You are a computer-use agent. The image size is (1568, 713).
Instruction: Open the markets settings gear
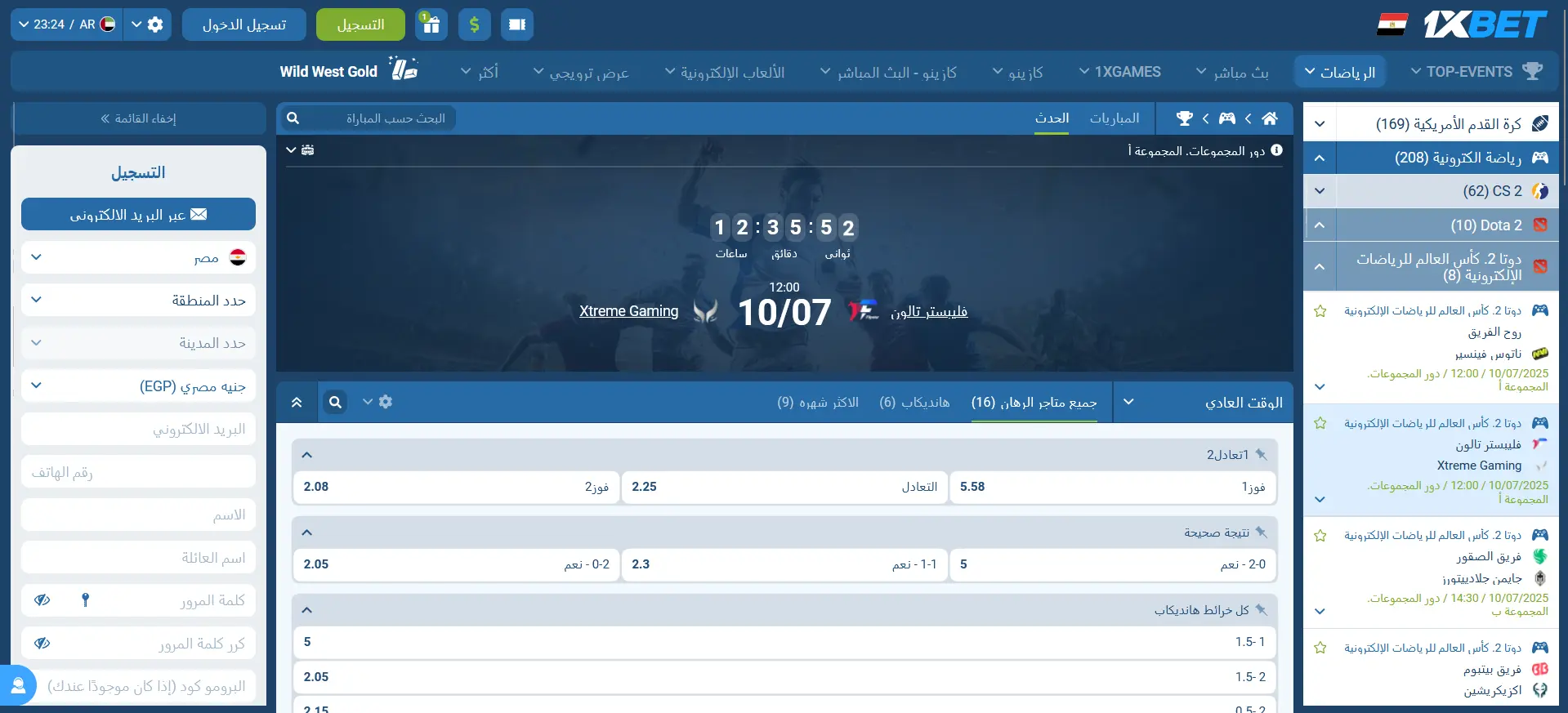pyautogui.click(x=385, y=402)
